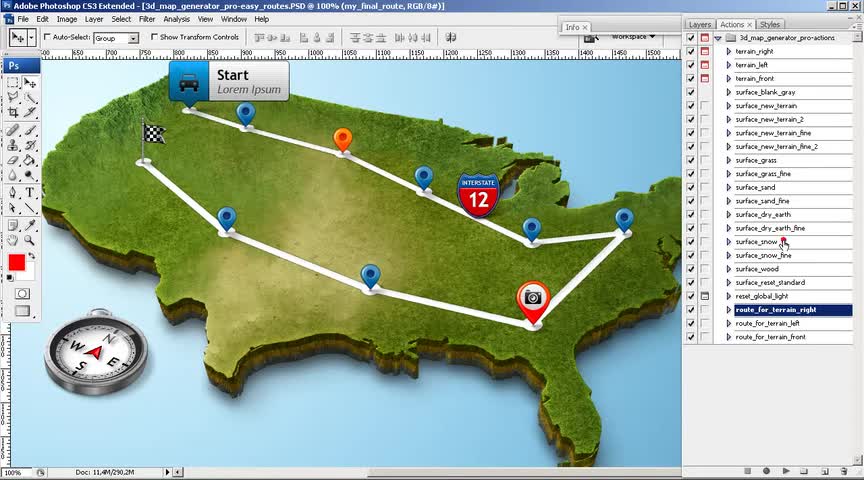Select the Magic Wand tool

coord(30,98)
